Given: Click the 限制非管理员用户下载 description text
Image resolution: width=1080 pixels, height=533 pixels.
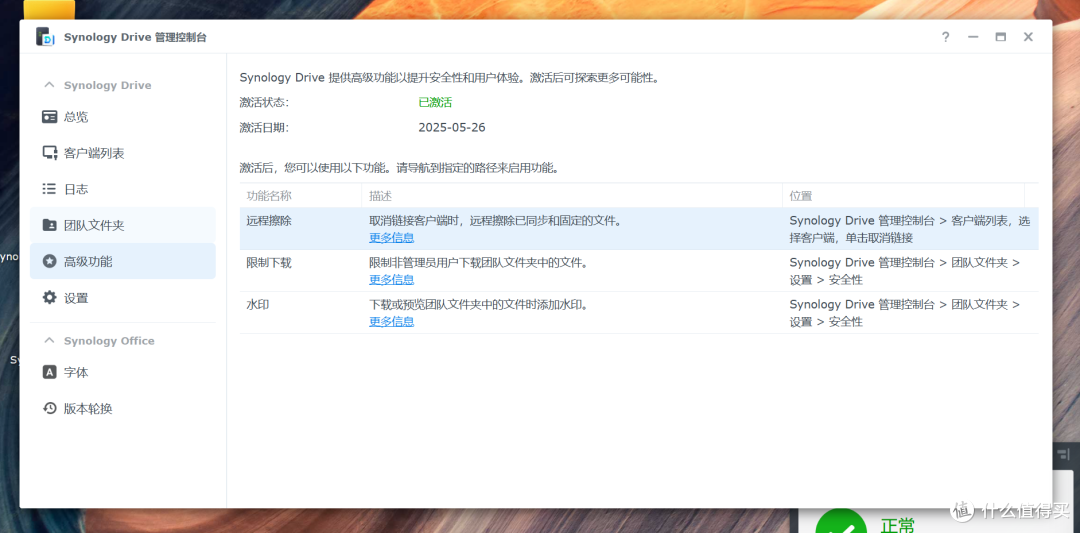Looking at the screenshot, I should (479, 262).
